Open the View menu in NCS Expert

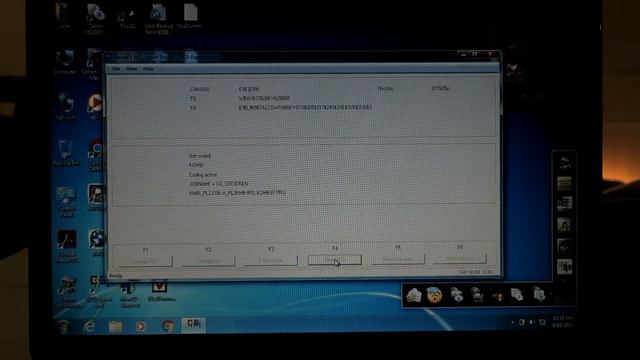pyautogui.click(x=131, y=69)
